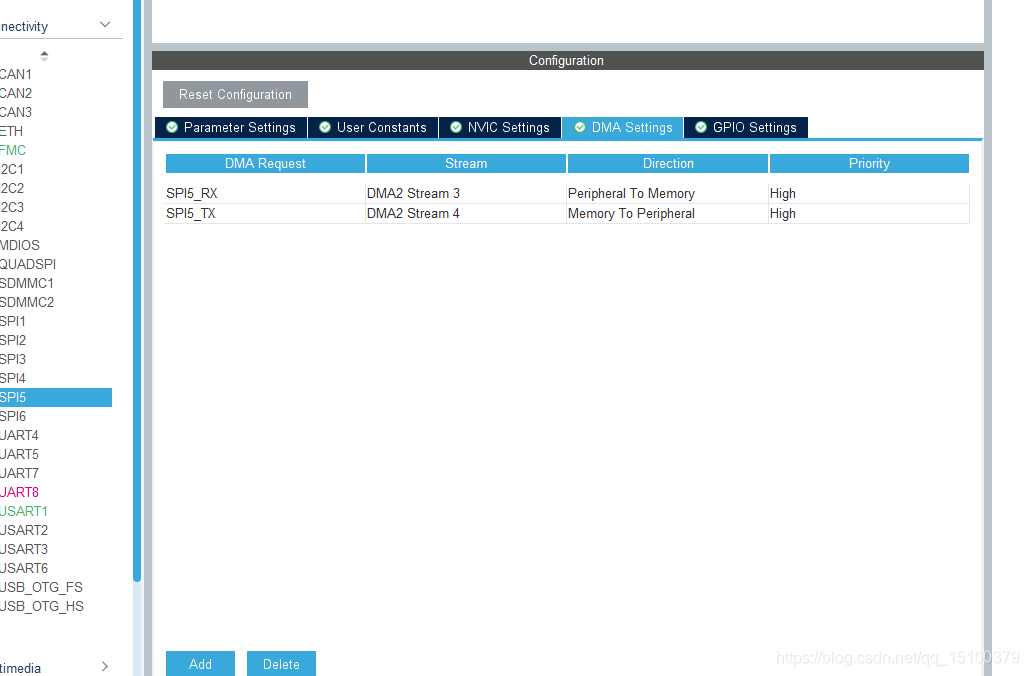The width and height of the screenshot is (1029, 676).
Task: Click the High priority cell for SPI5_TX
Action: point(869,214)
